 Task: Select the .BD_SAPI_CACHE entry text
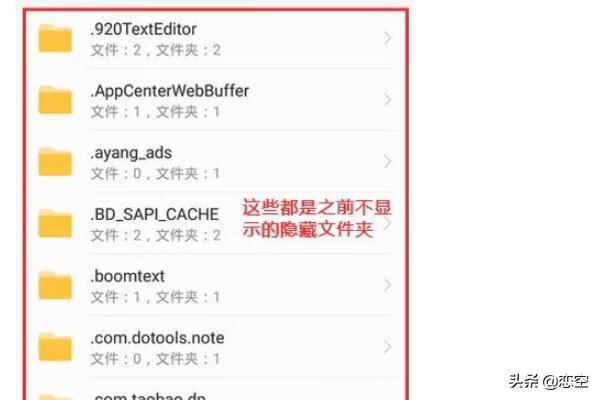pyautogui.click(x=155, y=215)
